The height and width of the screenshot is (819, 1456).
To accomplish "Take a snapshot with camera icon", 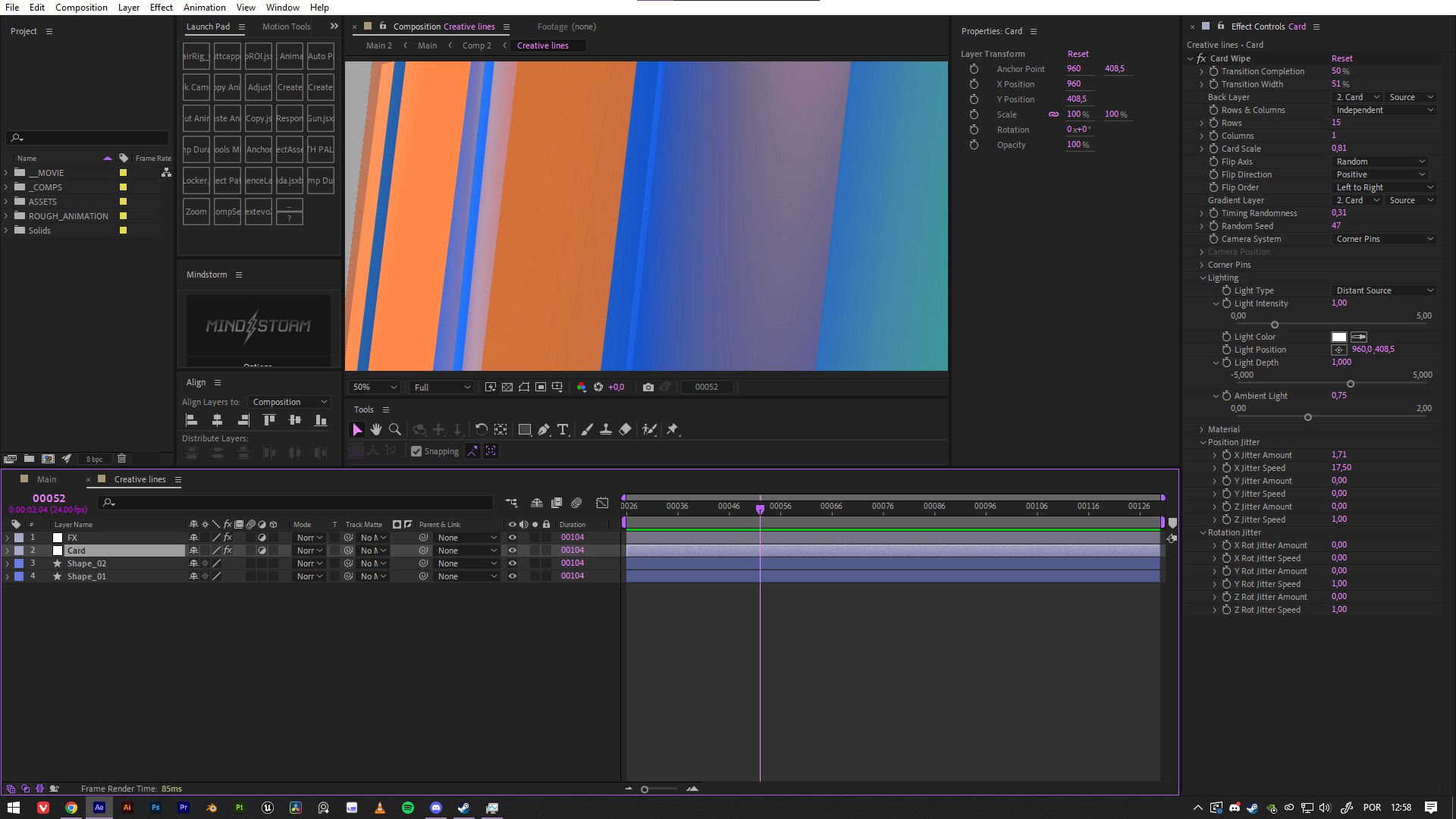I will (648, 387).
